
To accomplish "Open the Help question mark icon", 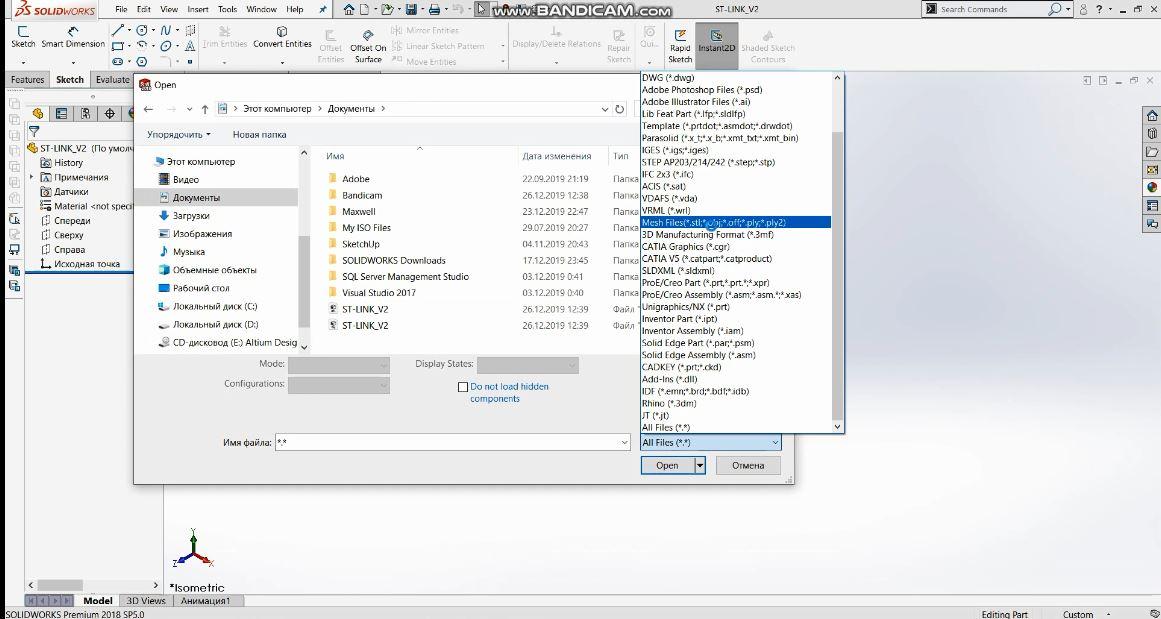I will [x=1100, y=10].
